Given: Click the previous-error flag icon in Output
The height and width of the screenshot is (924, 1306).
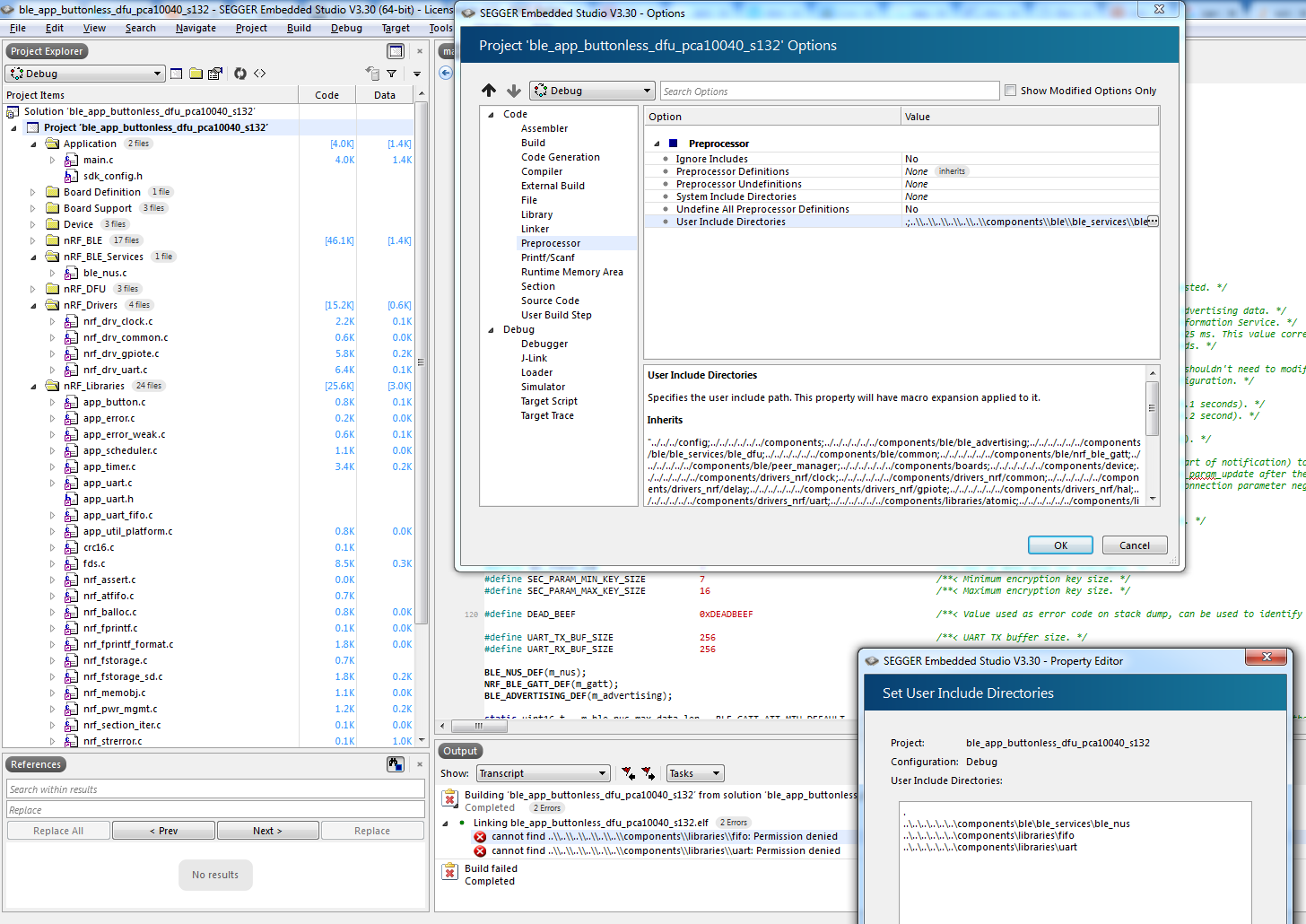Looking at the screenshot, I should tap(628, 773).
